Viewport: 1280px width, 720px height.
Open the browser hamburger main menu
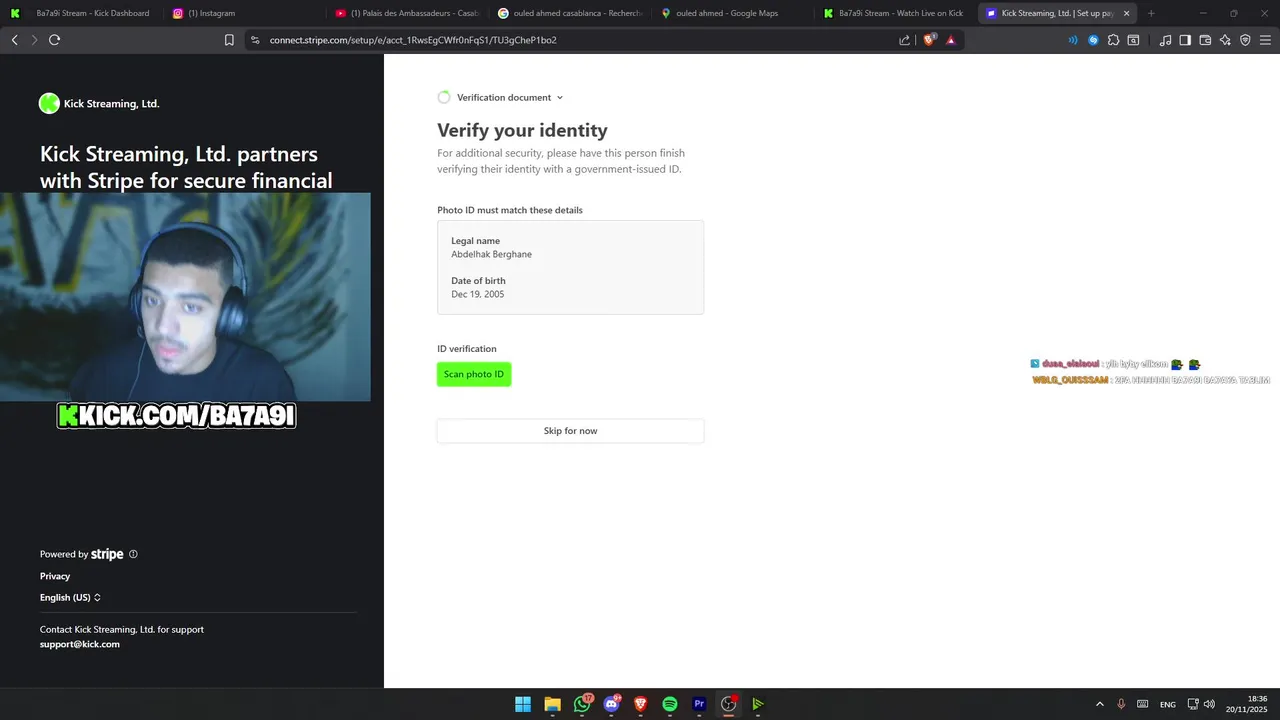[x=1265, y=40]
